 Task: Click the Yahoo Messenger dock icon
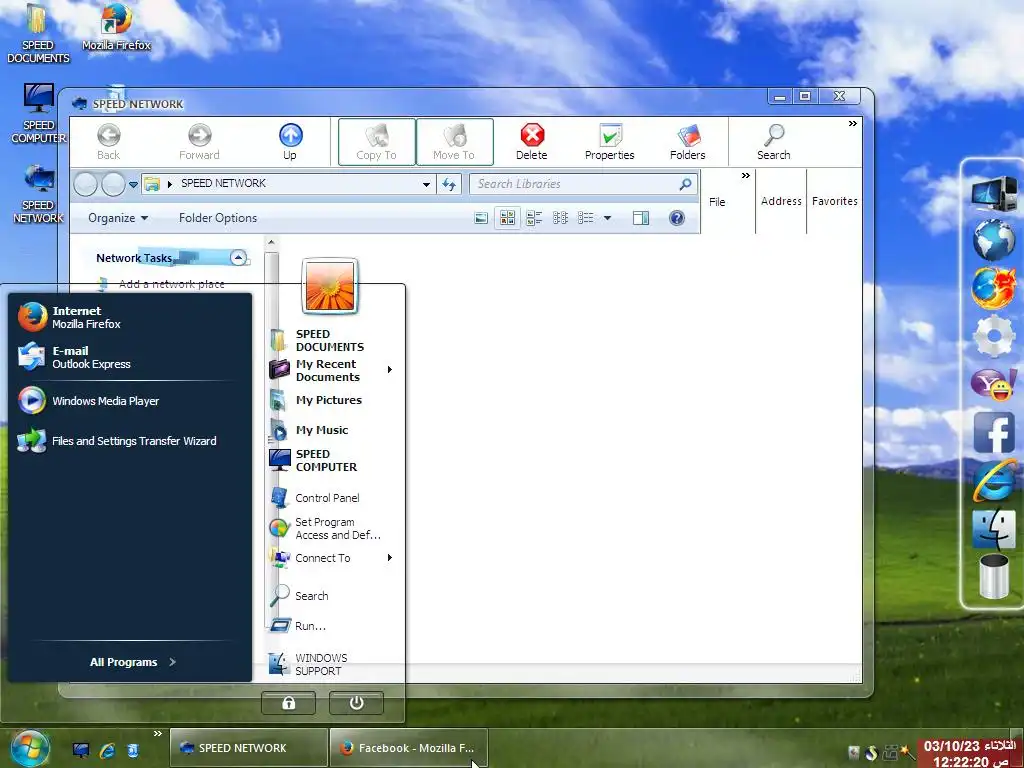click(x=994, y=384)
